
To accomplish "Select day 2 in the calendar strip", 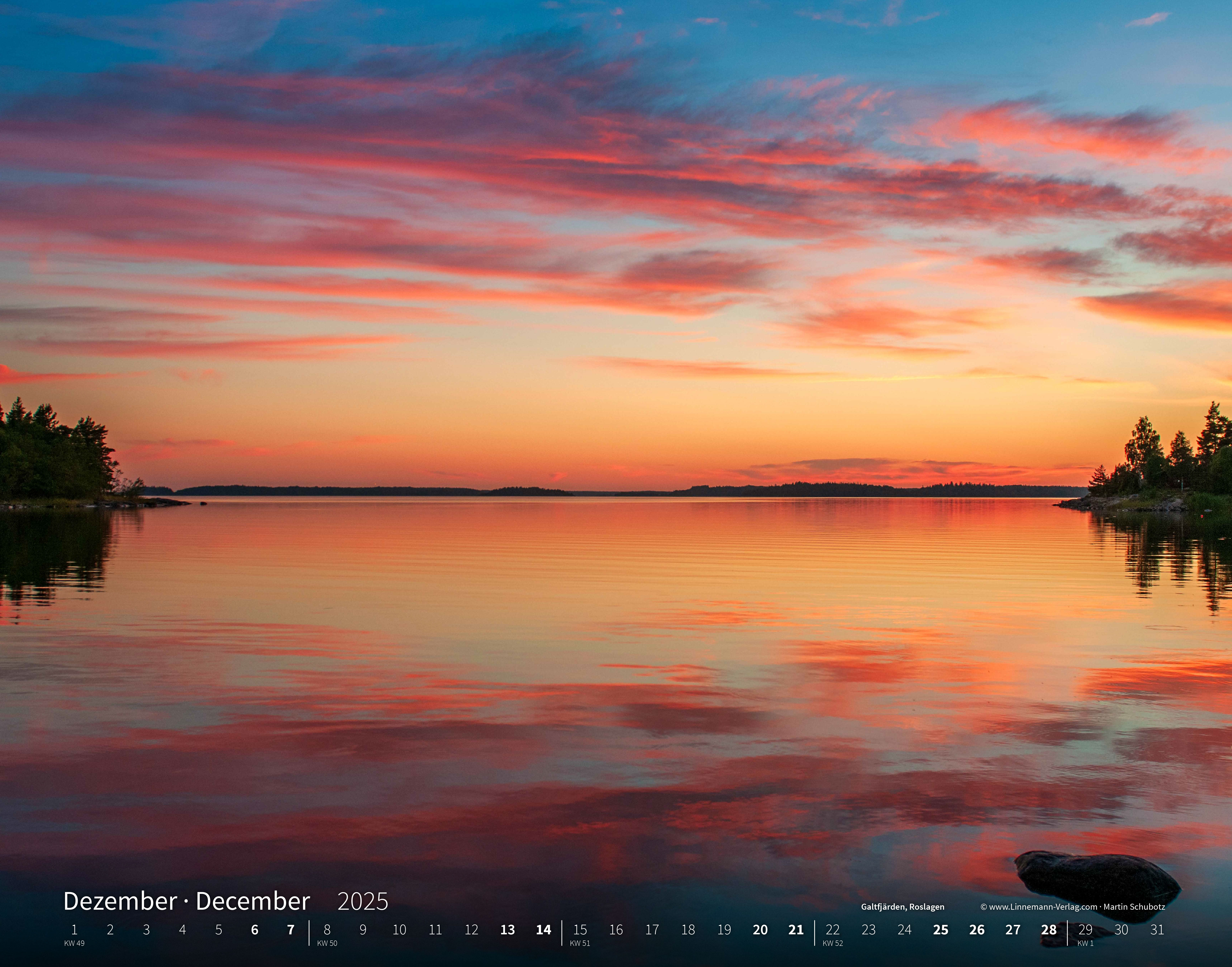I will coord(110,930).
